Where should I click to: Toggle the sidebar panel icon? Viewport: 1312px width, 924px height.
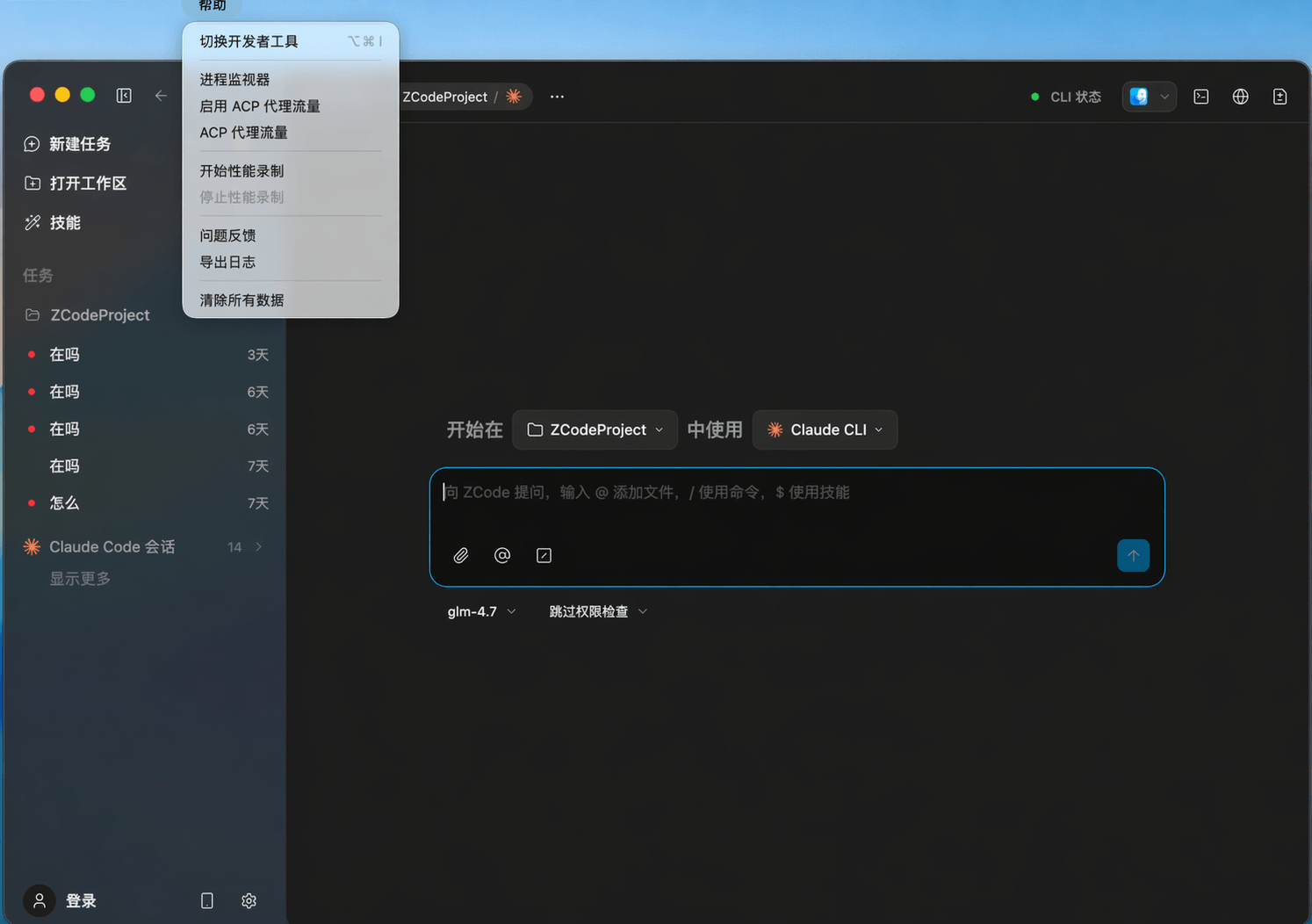coord(124,96)
